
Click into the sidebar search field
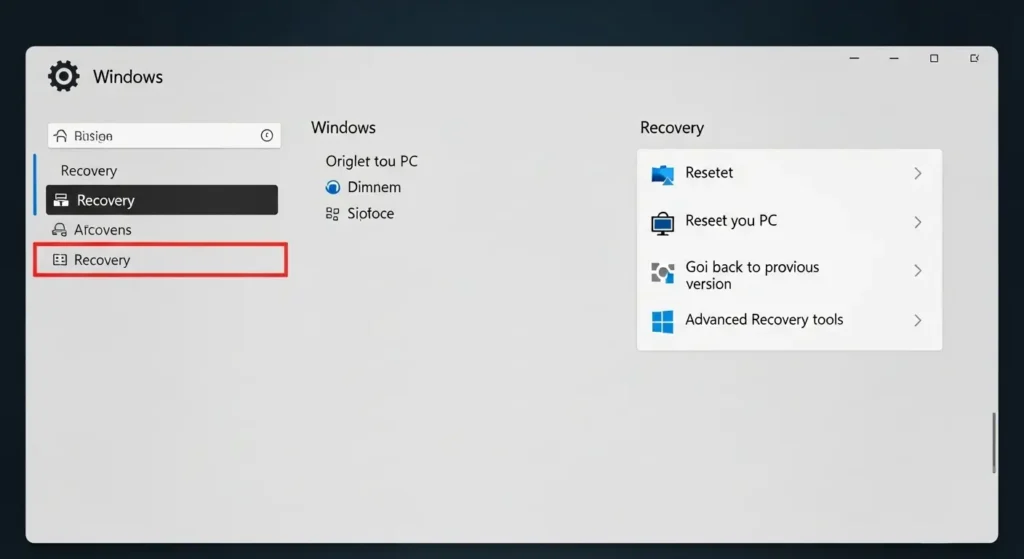point(164,135)
